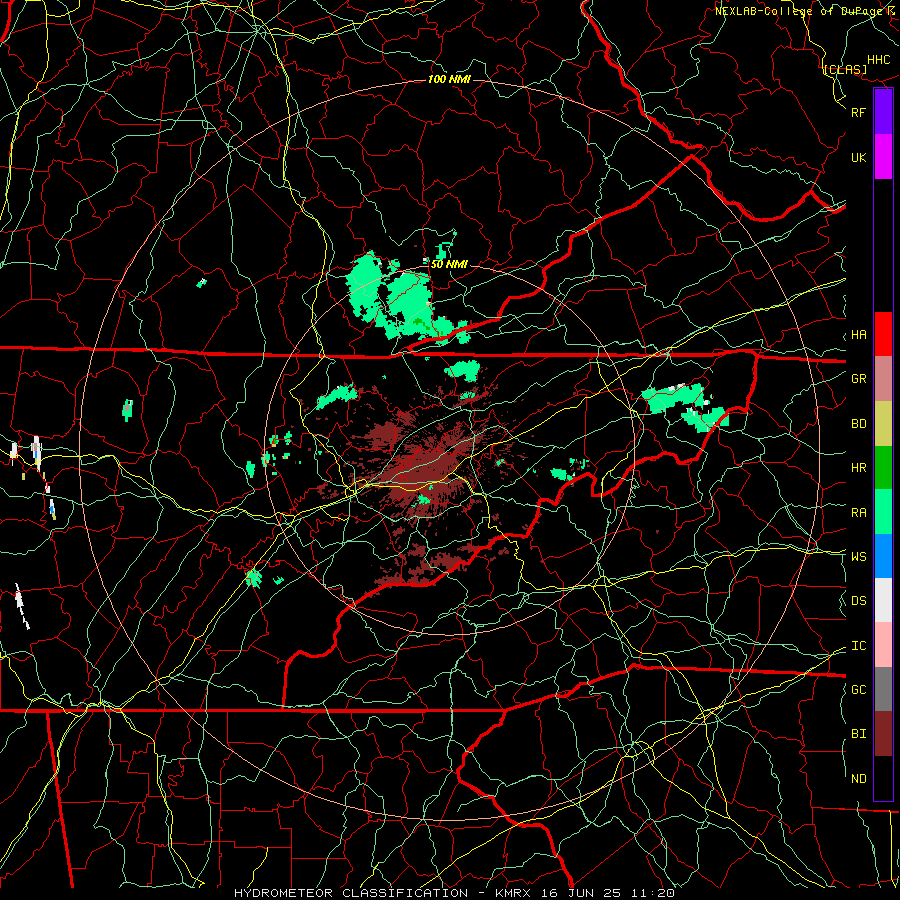Click the UK legend label
Viewport: 900px width, 900px height.
858,157
